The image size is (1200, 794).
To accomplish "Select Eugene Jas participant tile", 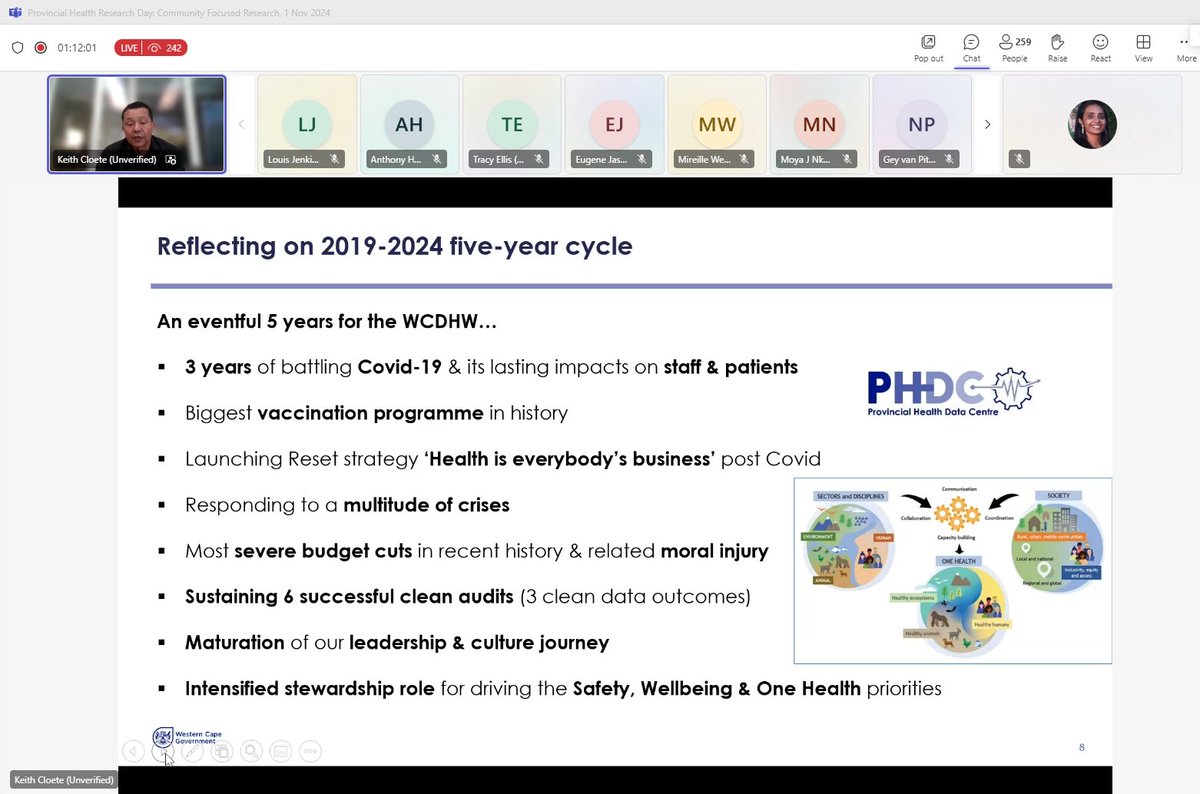I will coord(614,124).
